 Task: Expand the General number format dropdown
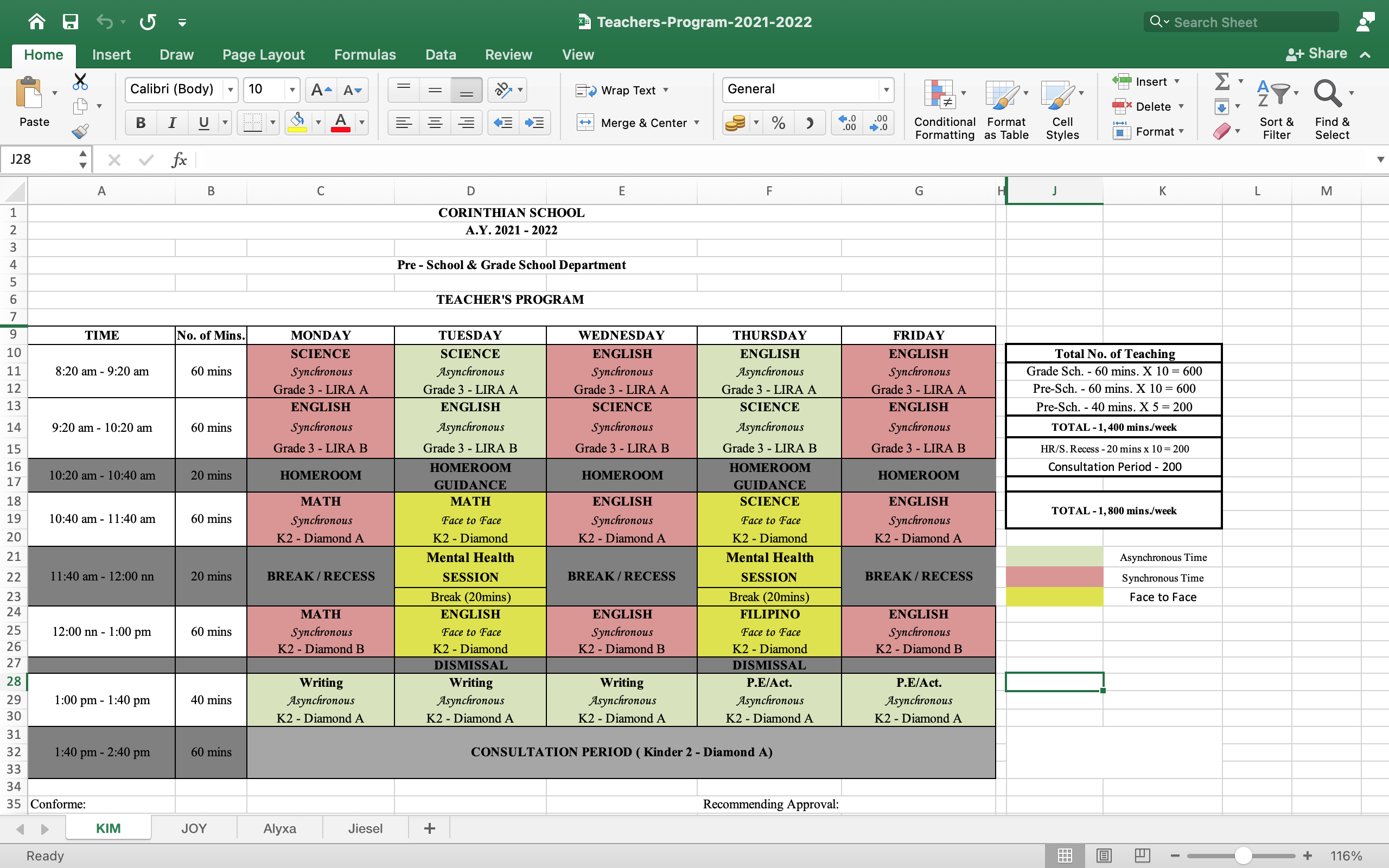click(885, 90)
